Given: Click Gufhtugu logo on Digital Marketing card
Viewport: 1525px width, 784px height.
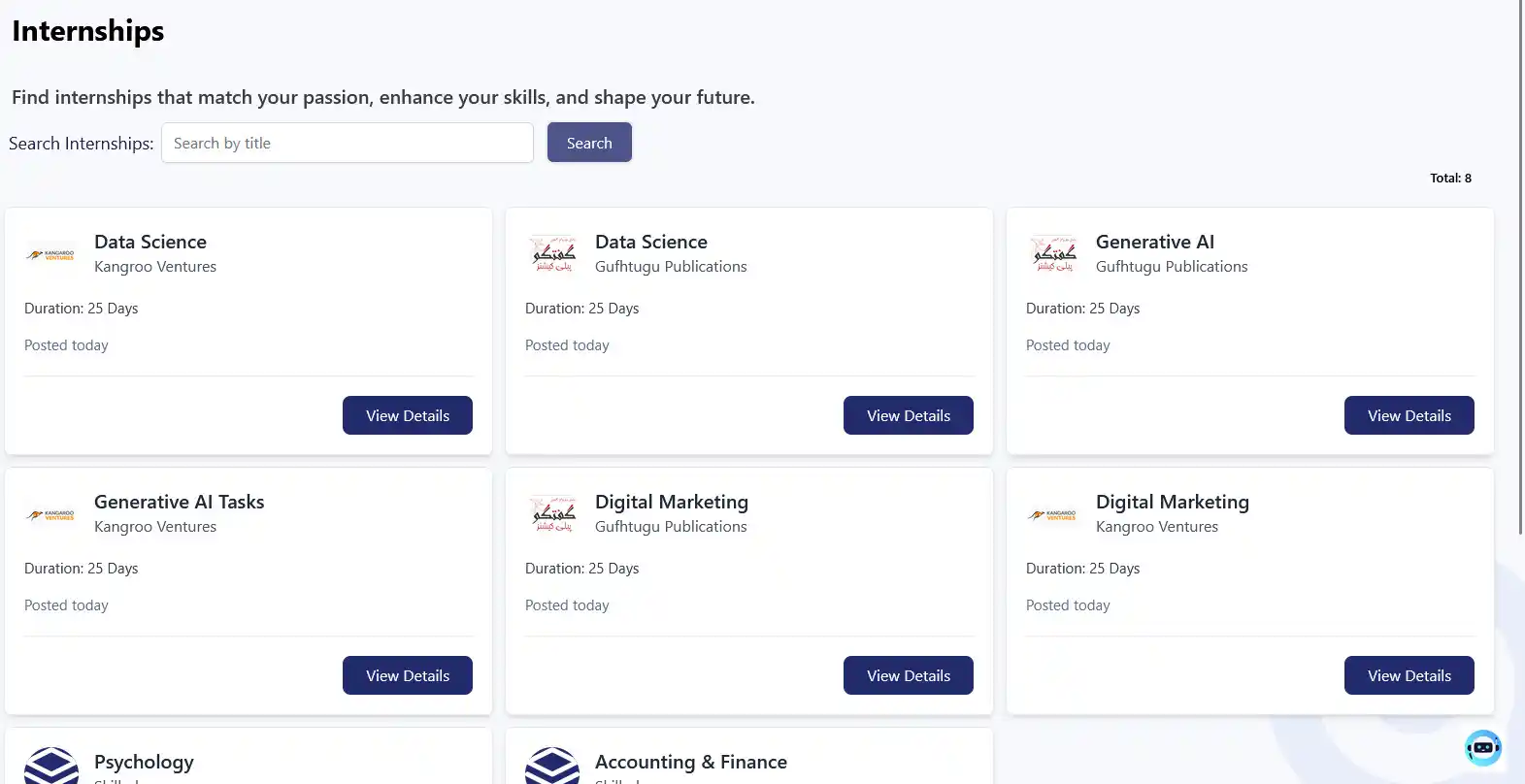Looking at the screenshot, I should [x=553, y=514].
